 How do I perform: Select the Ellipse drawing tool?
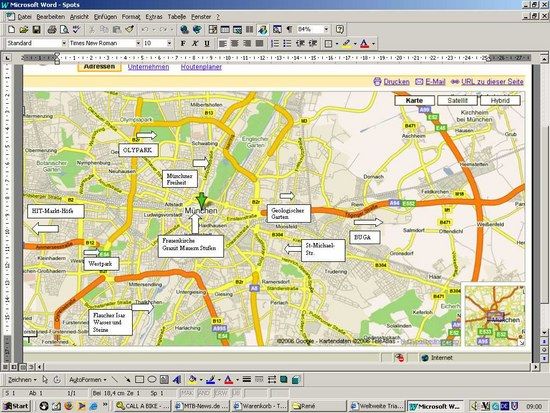click(x=152, y=379)
